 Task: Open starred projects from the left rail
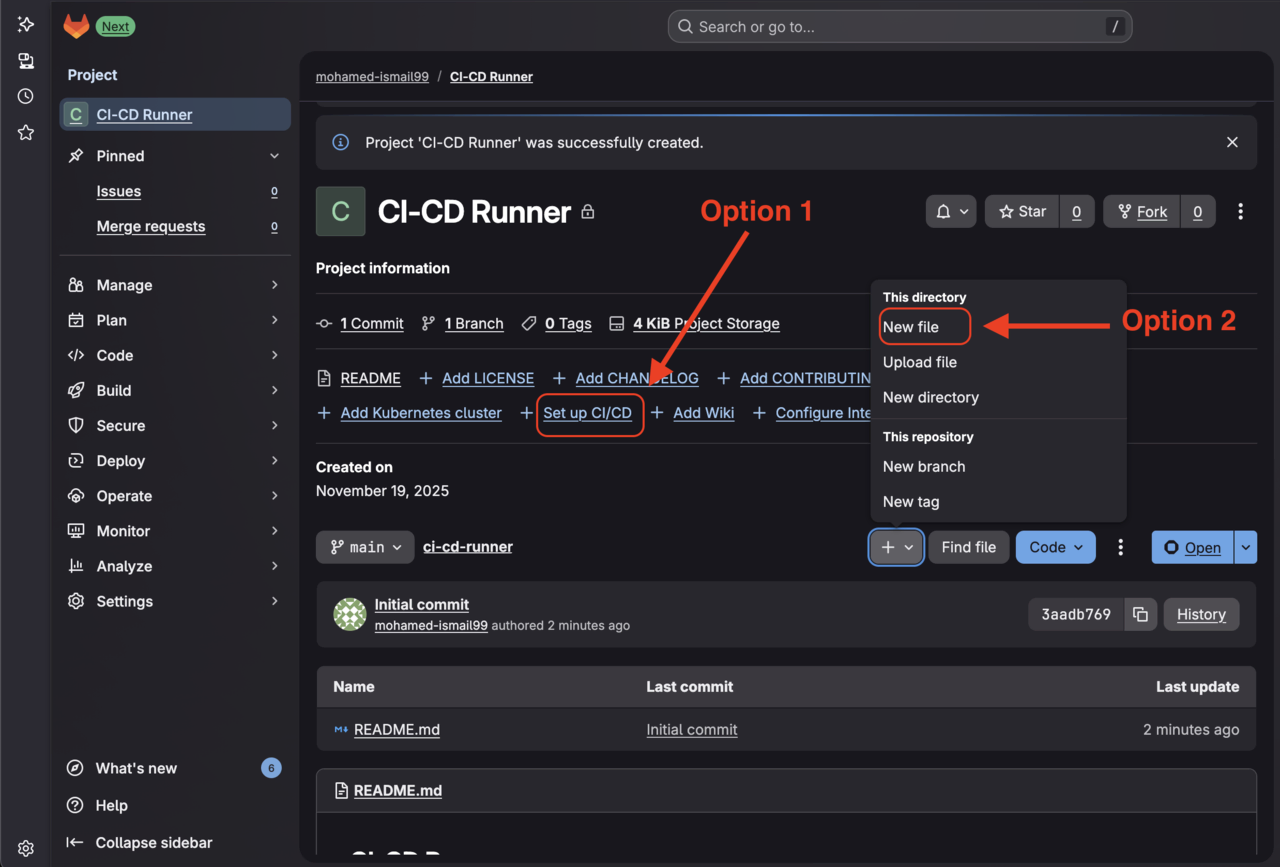[25, 132]
